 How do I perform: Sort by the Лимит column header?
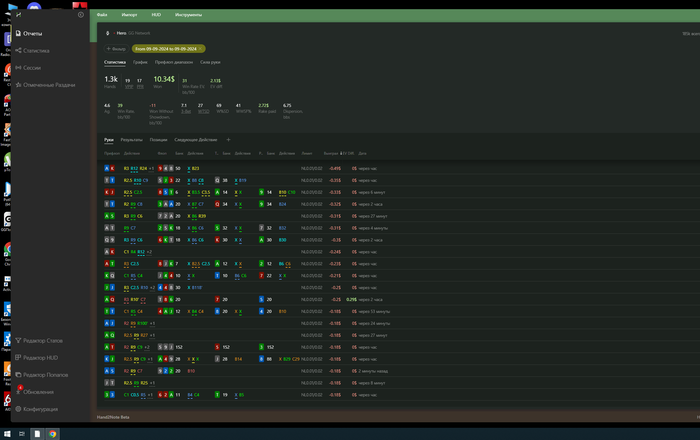pos(307,153)
